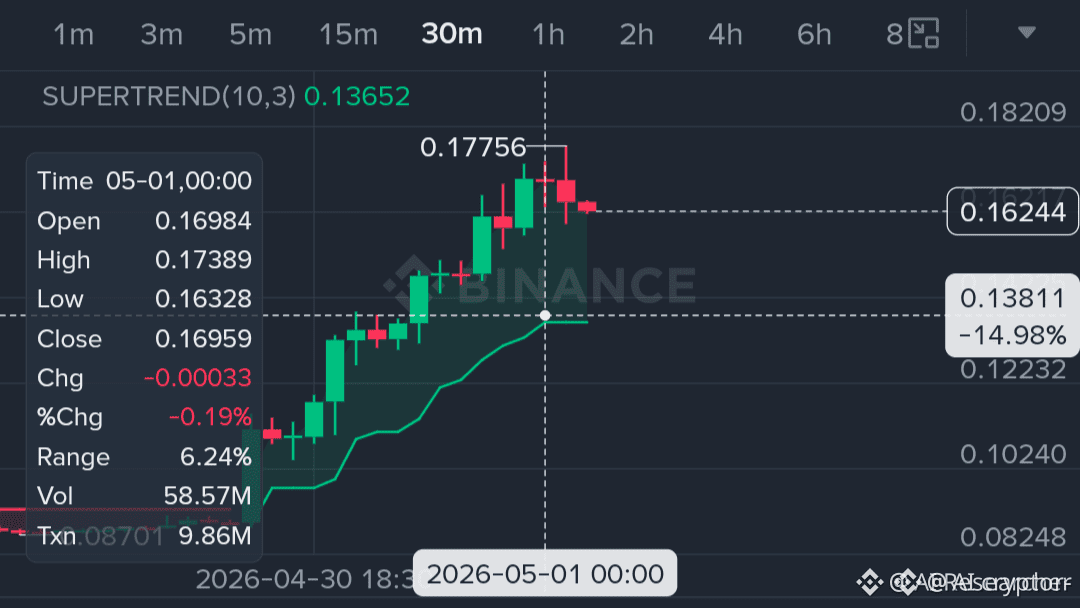
Task: Click the current price tag 0.16244
Action: [1012, 211]
